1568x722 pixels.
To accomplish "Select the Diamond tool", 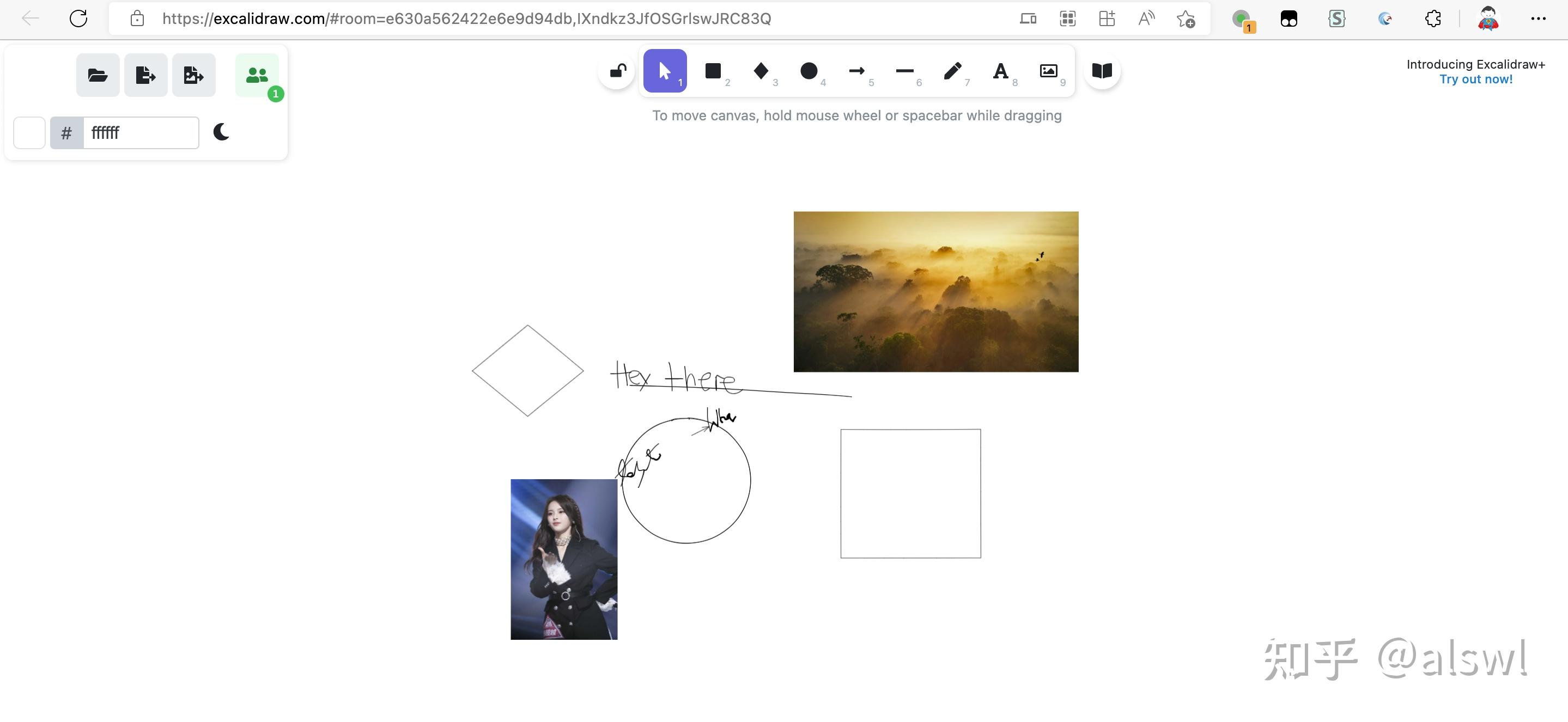I will (x=761, y=71).
